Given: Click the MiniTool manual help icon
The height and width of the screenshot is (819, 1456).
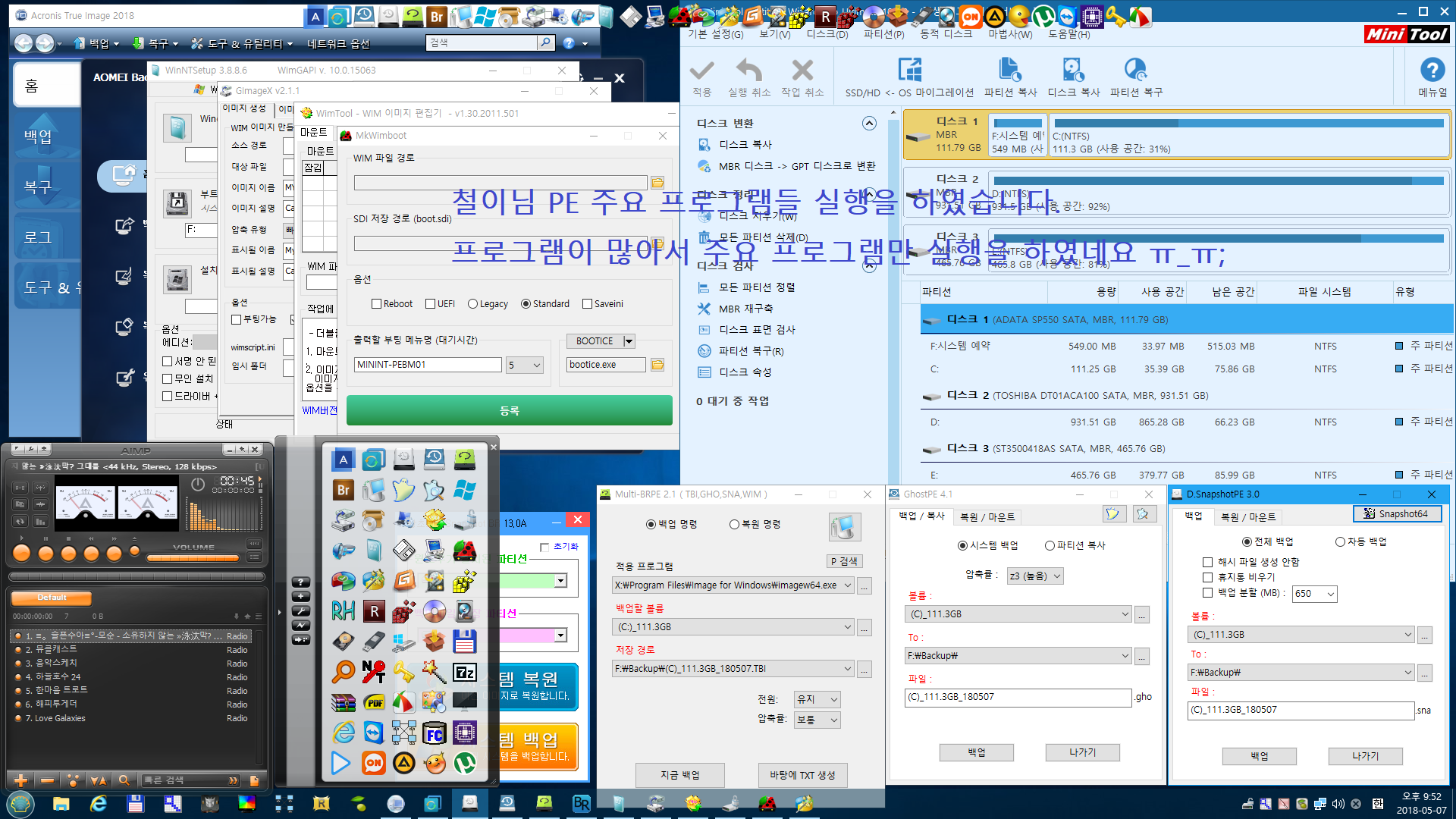Looking at the screenshot, I should coord(1432,70).
